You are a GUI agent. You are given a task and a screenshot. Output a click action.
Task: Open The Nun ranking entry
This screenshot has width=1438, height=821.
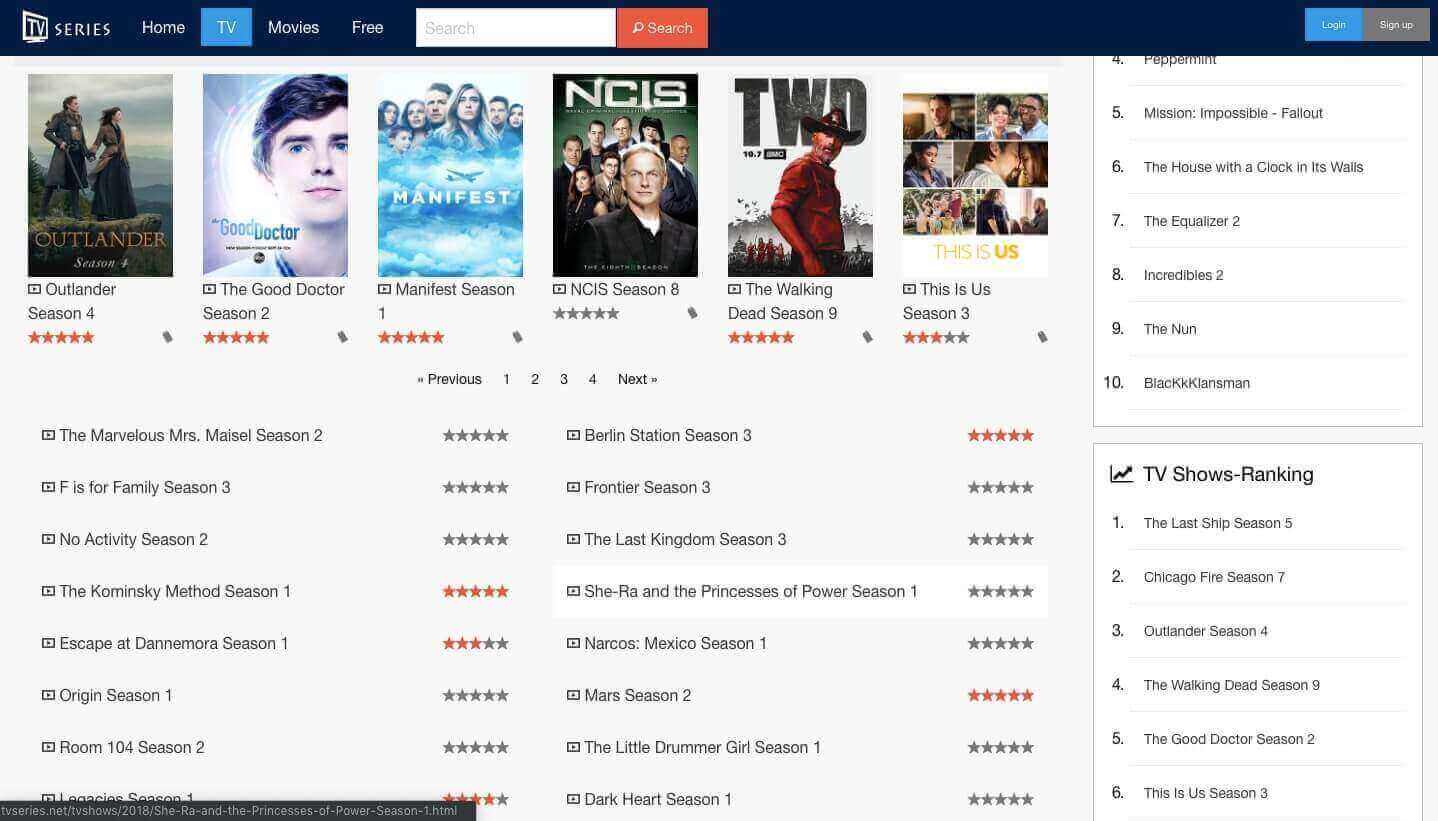(x=1169, y=329)
